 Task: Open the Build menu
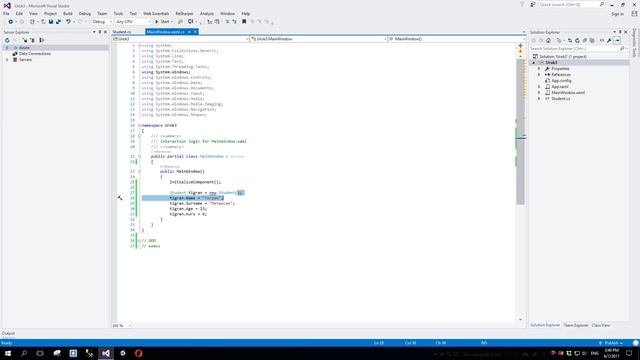click(x=68, y=13)
